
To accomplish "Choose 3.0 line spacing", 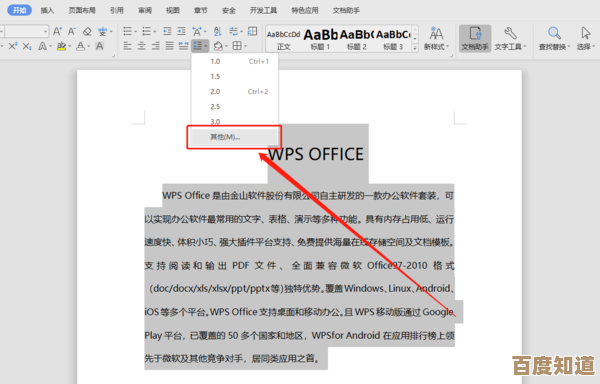I will tap(235, 121).
